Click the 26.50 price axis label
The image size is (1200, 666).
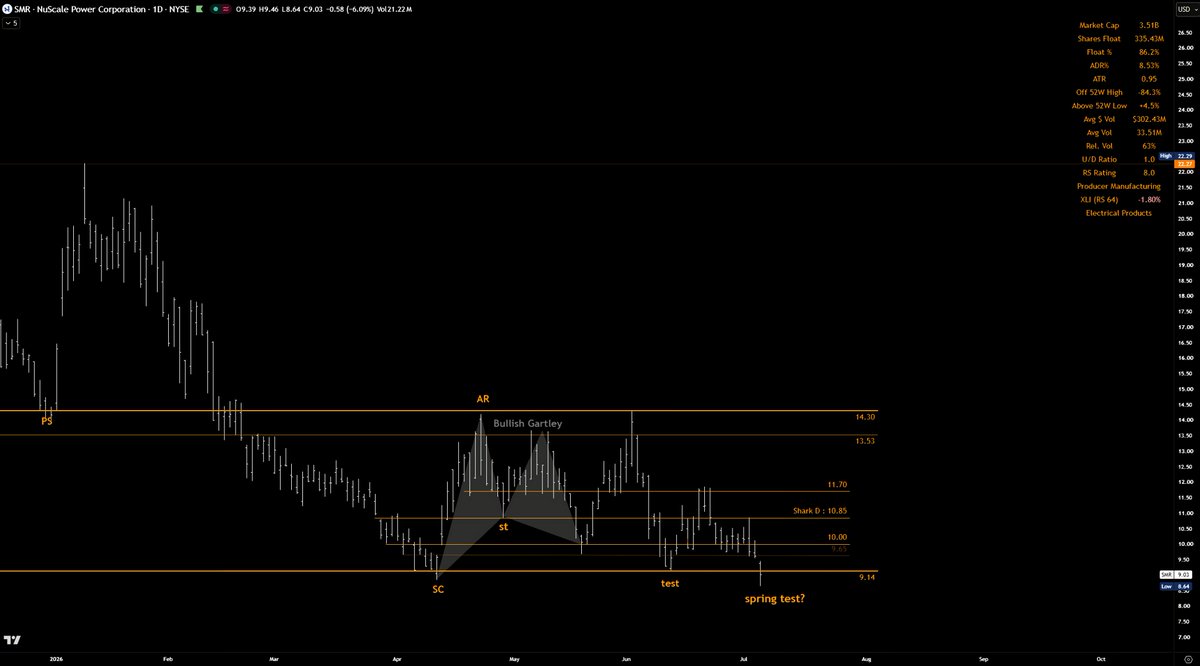[x=1183, y=31]
